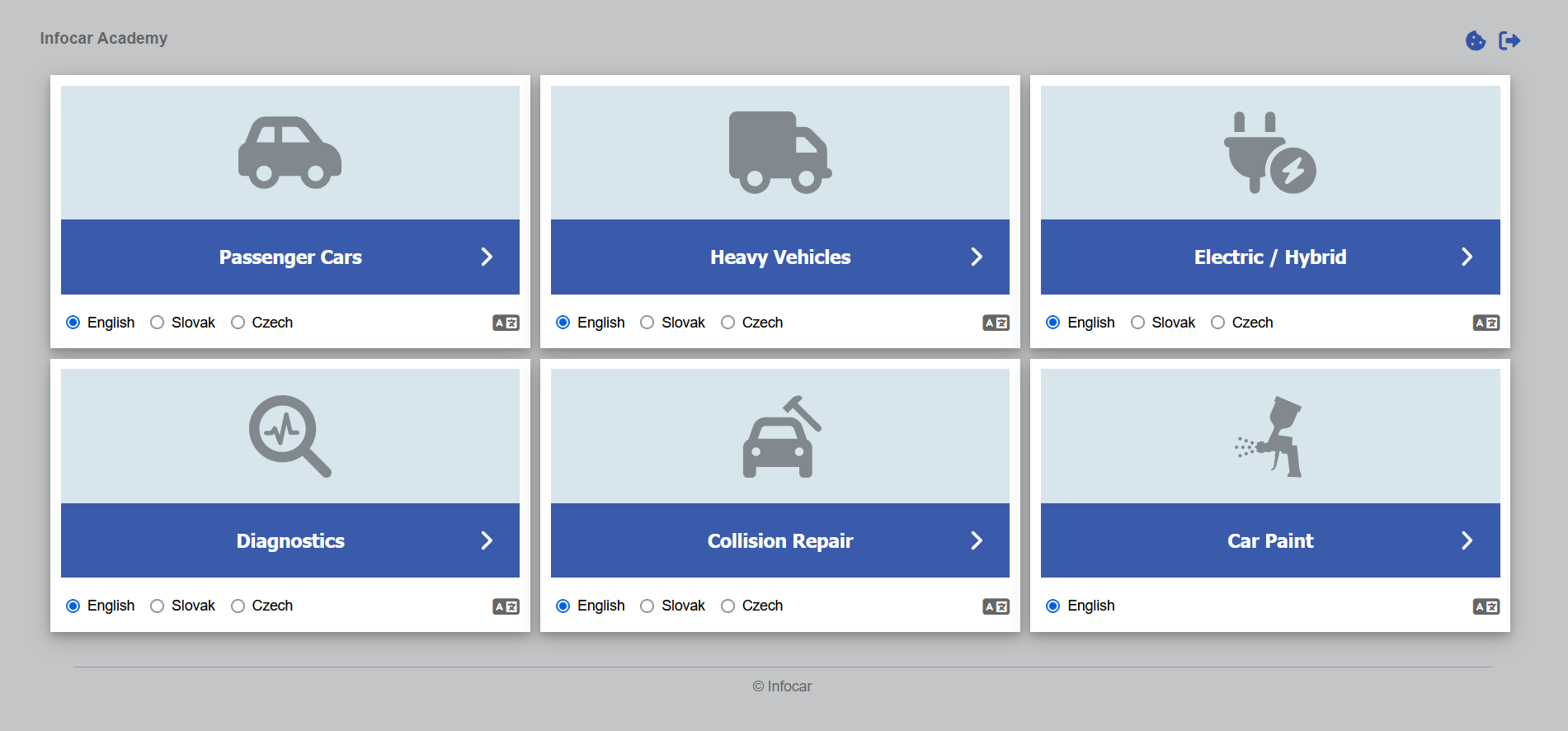Click the heavy vehicle truck icon

[779, 153]
